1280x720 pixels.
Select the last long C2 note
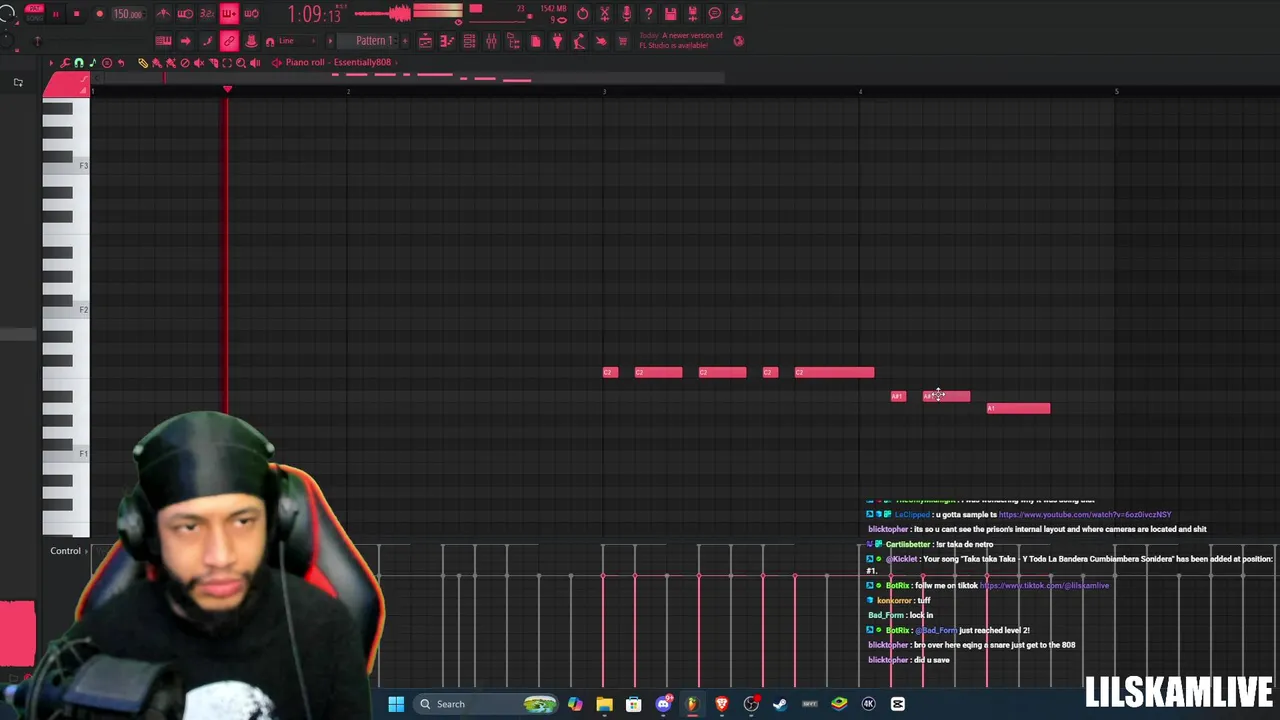tap(834, 373)
